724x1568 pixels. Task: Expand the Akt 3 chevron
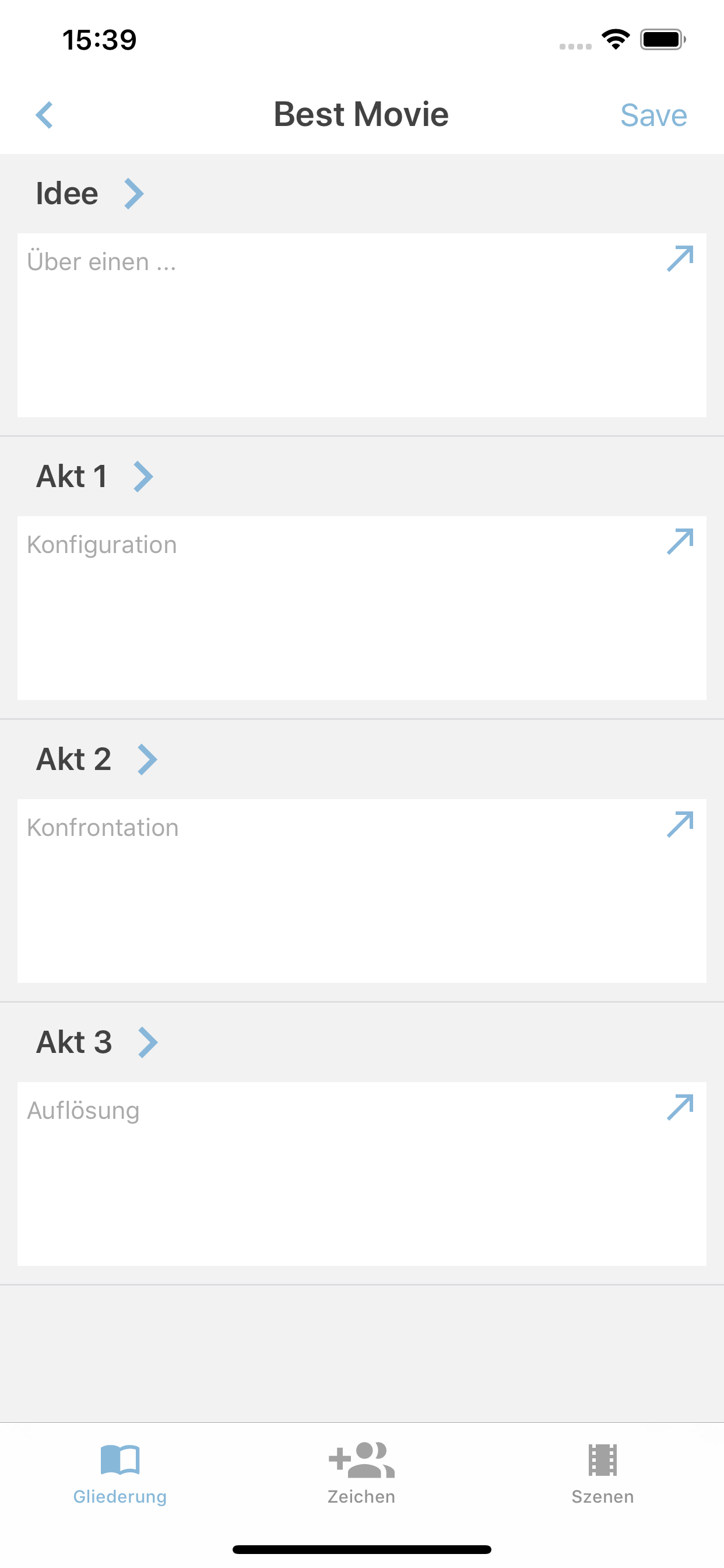coord(148,1042)
